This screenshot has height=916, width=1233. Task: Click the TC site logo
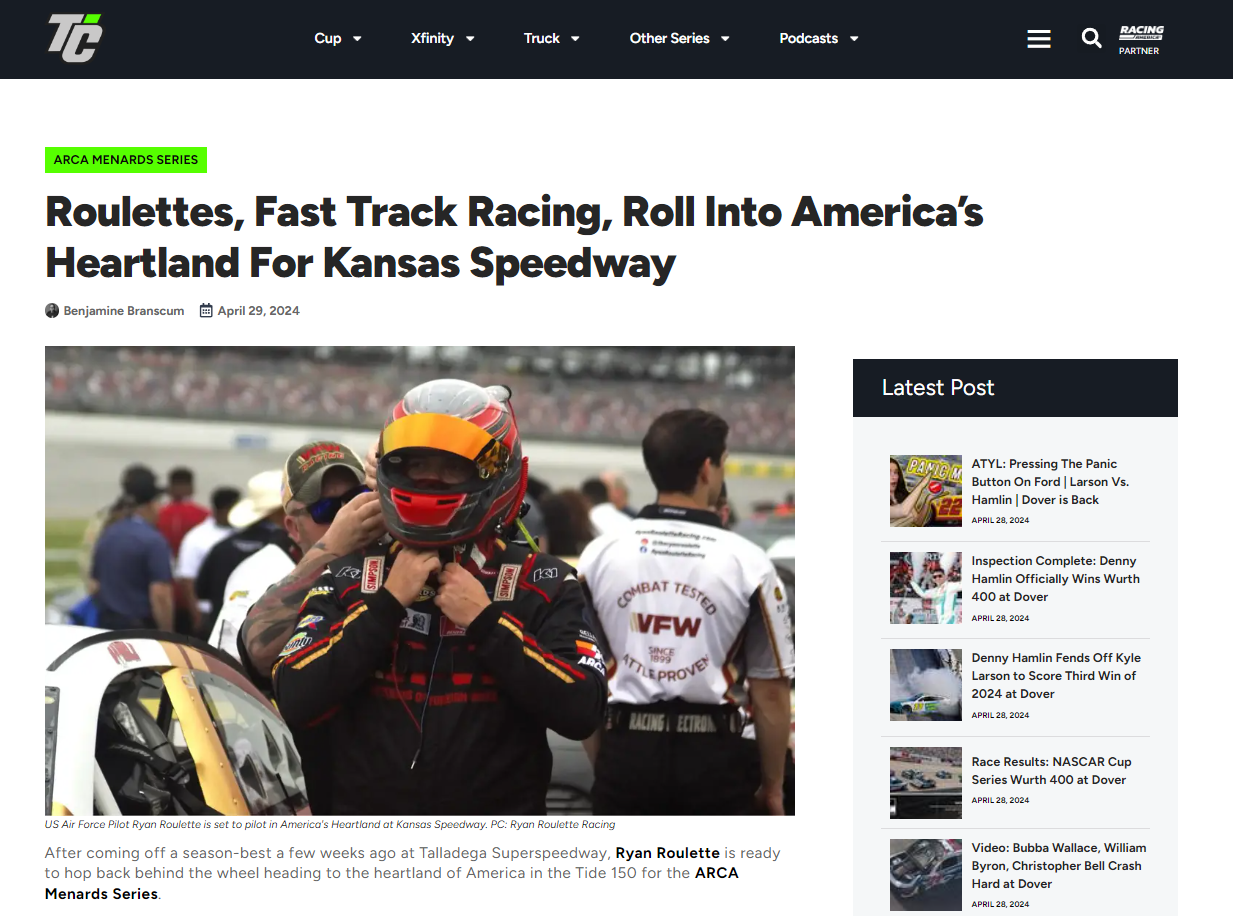(x=75, y=38)
